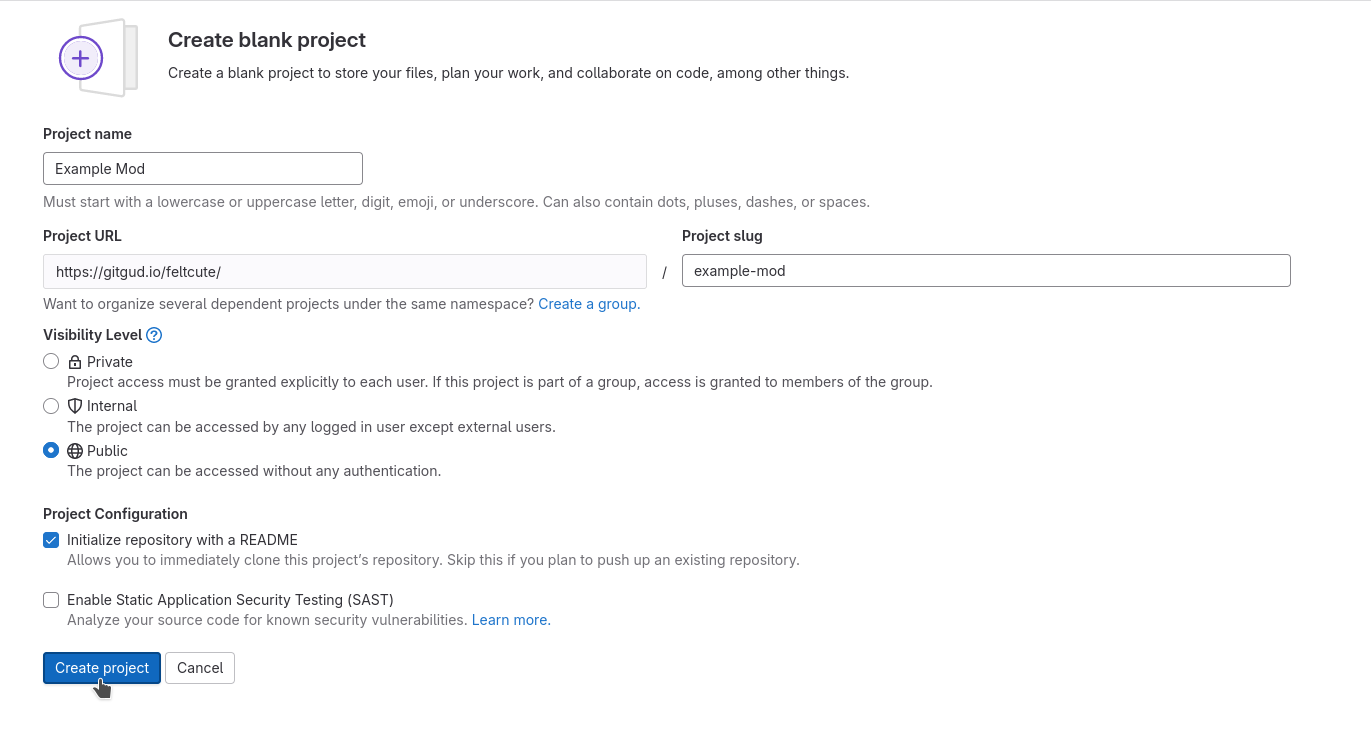Follow the SAST 'Learn more' link
This screenshot has height=746, width=1371.
[511, 620]
